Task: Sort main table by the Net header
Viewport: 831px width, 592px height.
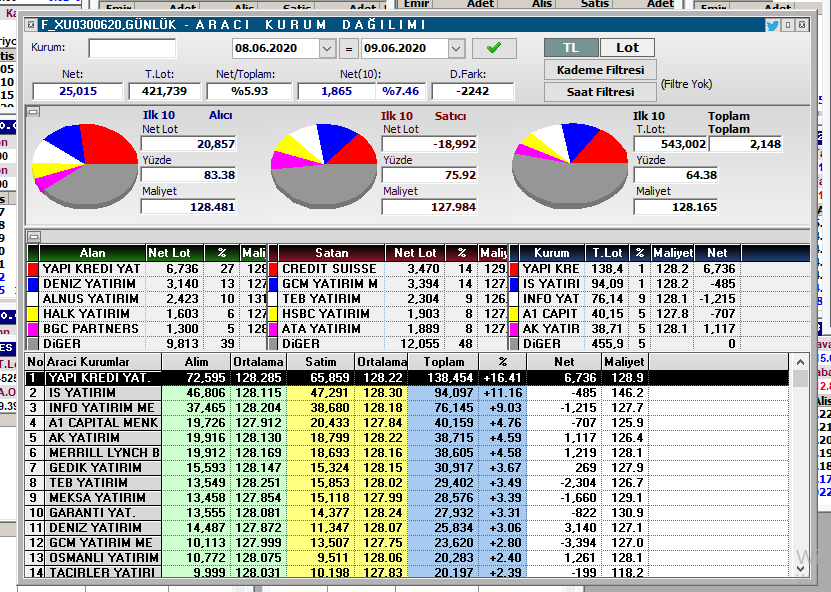Action: coord(564,362)
